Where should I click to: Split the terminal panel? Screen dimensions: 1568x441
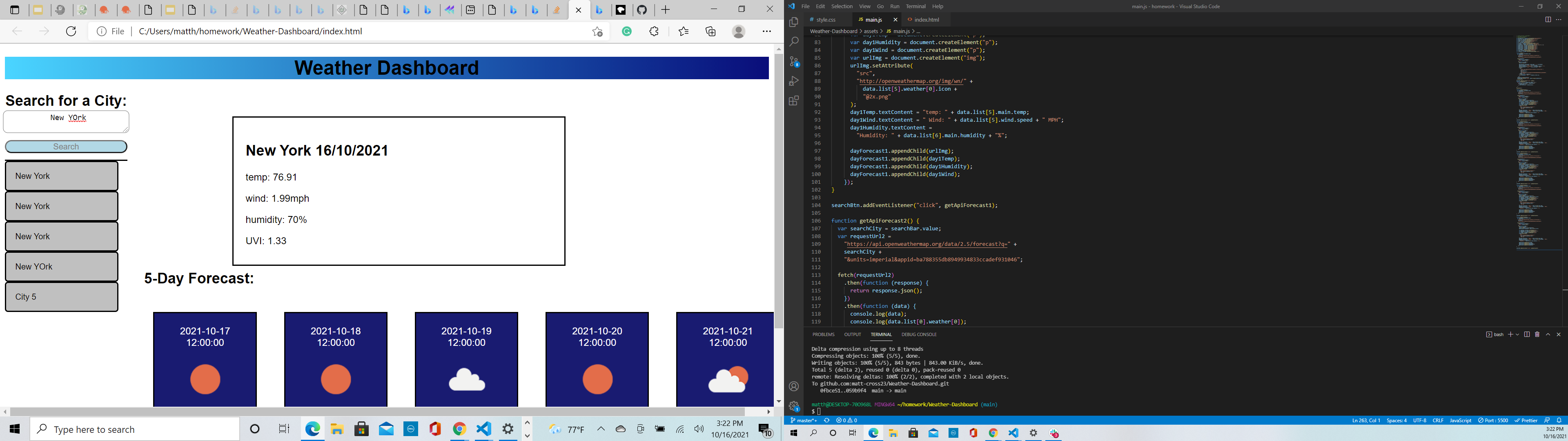[x=1527, y=334]
